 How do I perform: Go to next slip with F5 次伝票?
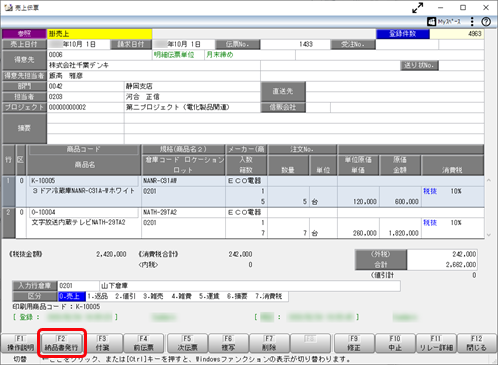187,343
